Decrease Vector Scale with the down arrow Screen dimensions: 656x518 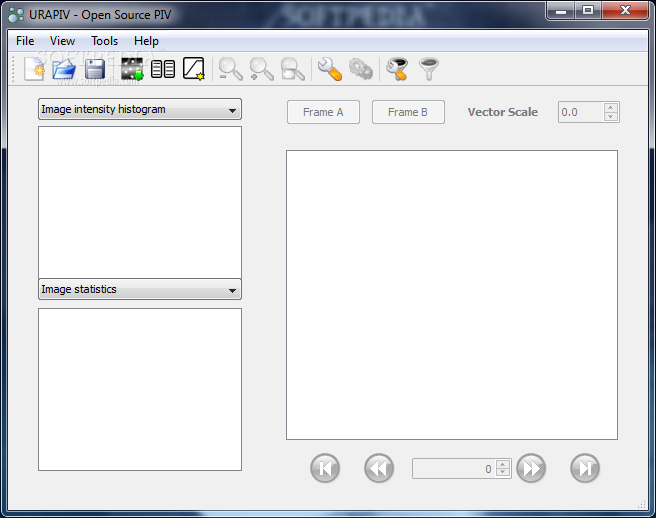point(611,117)
